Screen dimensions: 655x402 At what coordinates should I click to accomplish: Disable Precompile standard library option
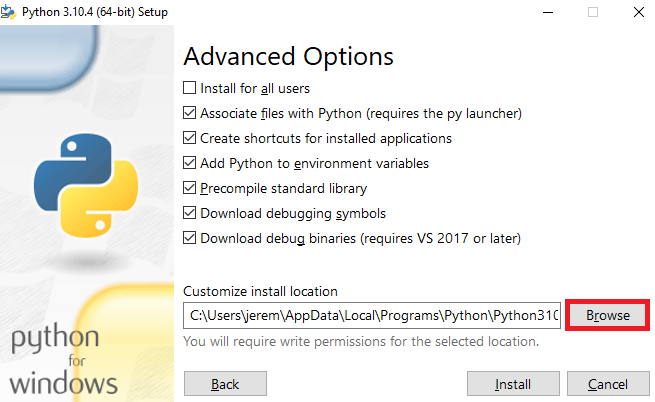pos(189,188)
